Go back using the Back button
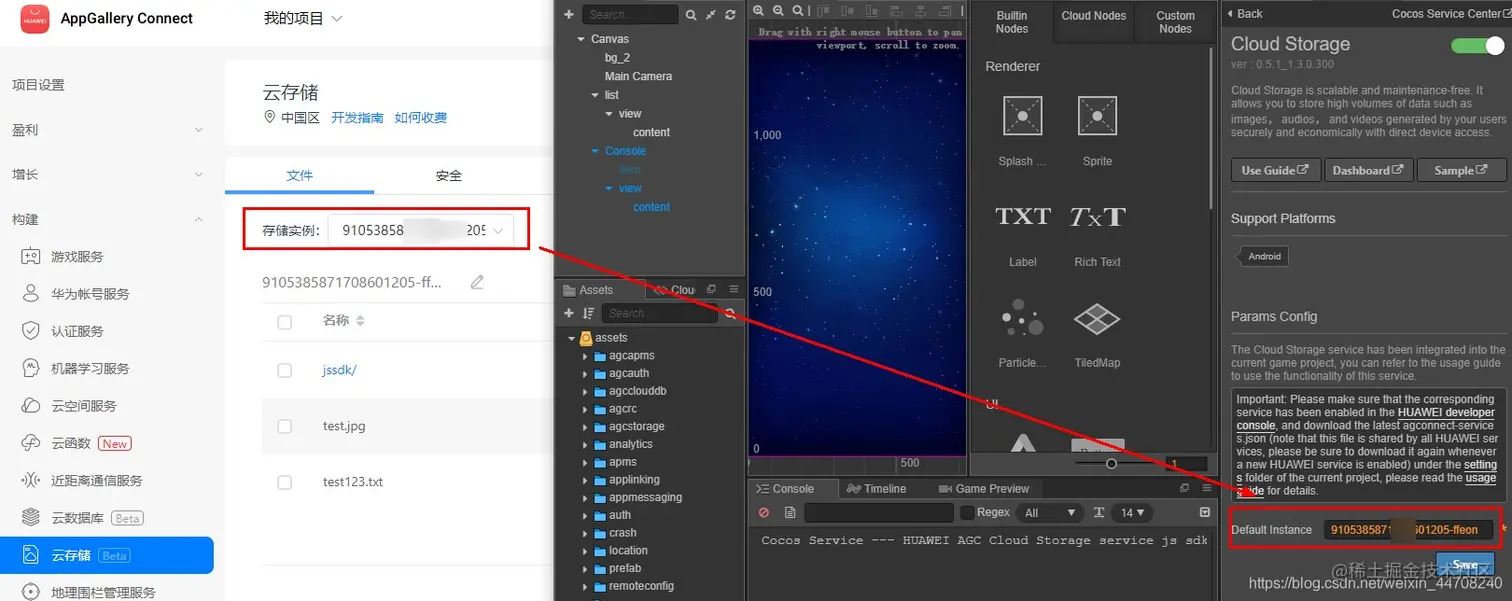Image resolution: width=1512 pixels, height=601 pixels. [1243, 14]
